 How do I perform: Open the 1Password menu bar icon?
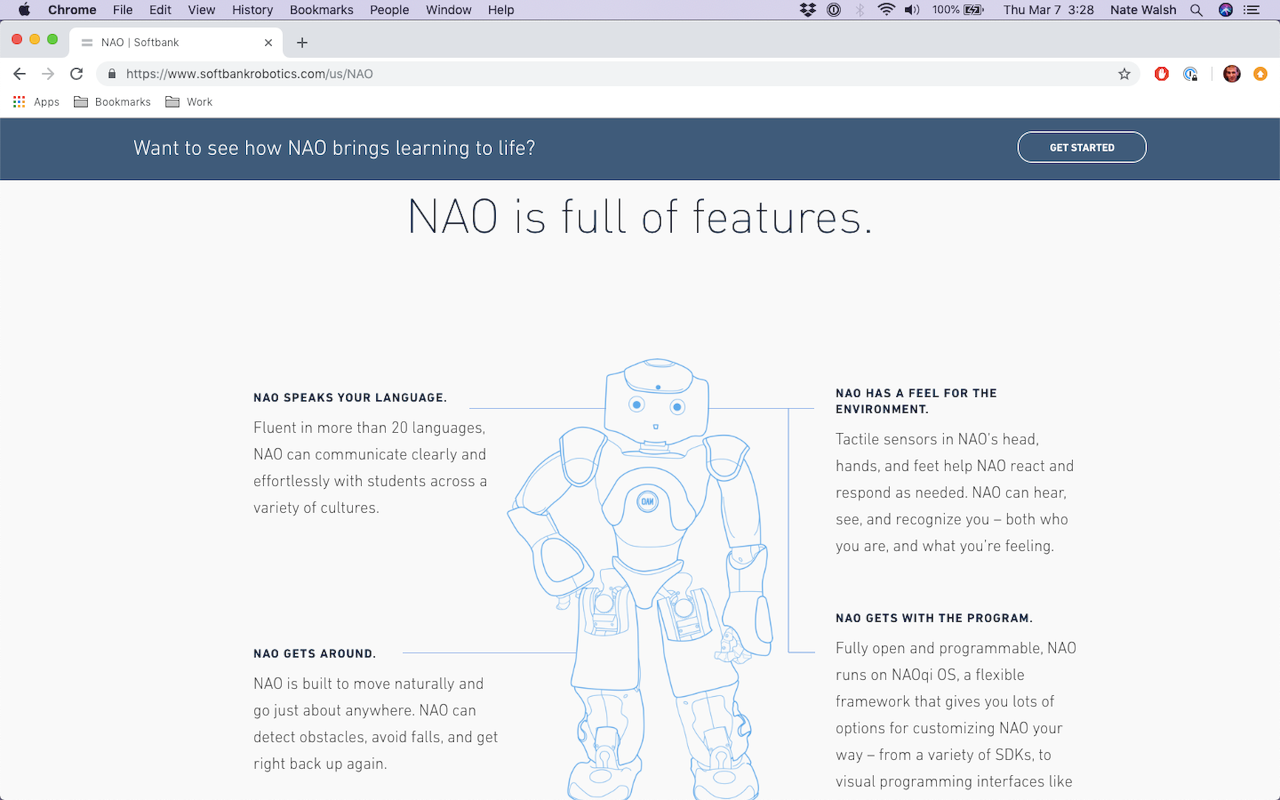tap(834, 10)
